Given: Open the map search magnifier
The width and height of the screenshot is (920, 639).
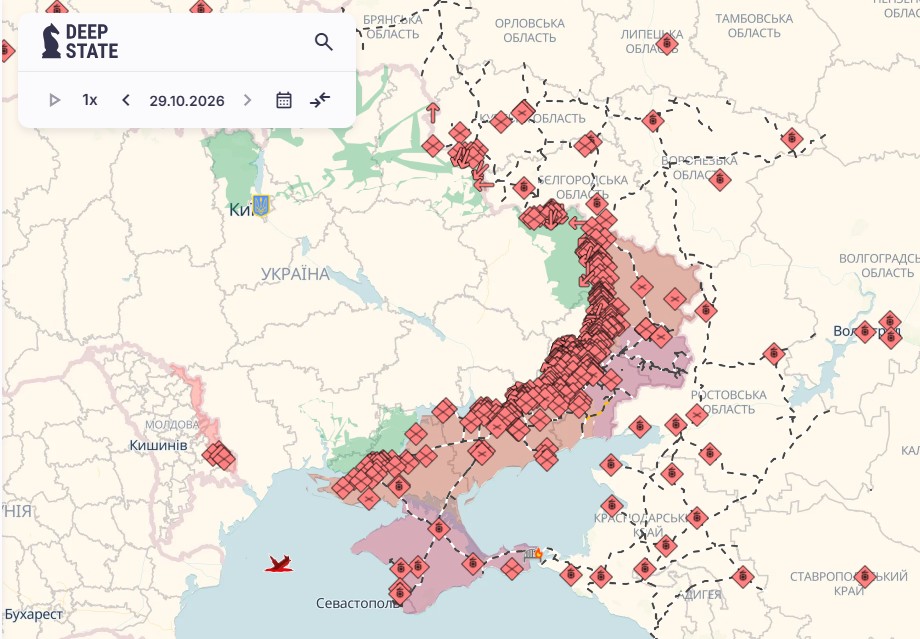Looking at the screenshot, I should click(x=323, y=42).
